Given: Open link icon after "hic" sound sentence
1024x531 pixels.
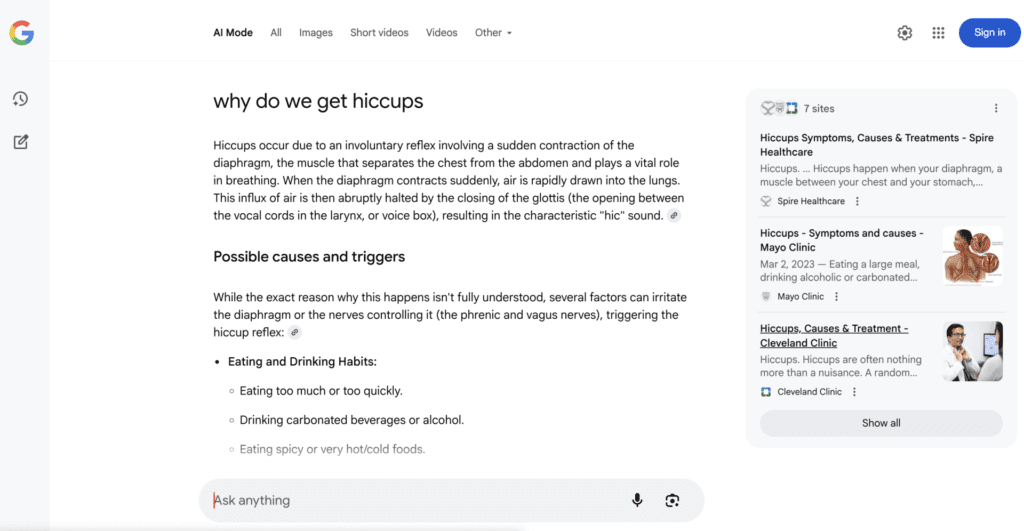Looking at the screenshot, I should coord(674,216).
